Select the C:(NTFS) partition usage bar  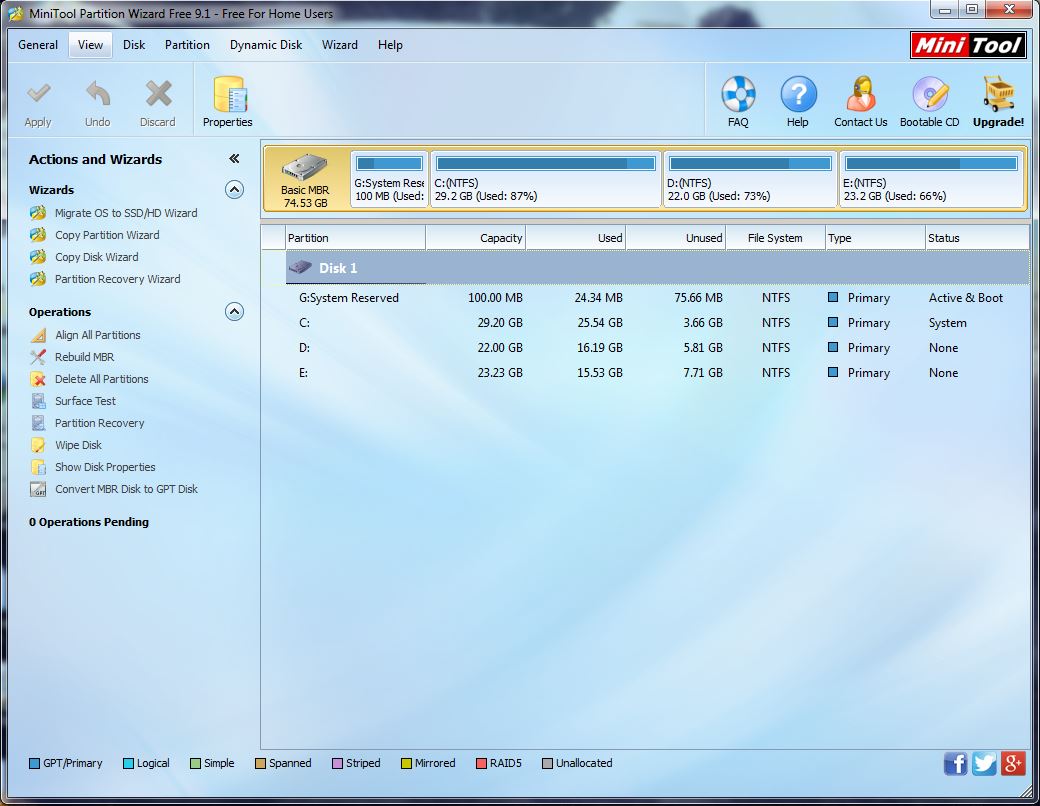coord(546,163)
